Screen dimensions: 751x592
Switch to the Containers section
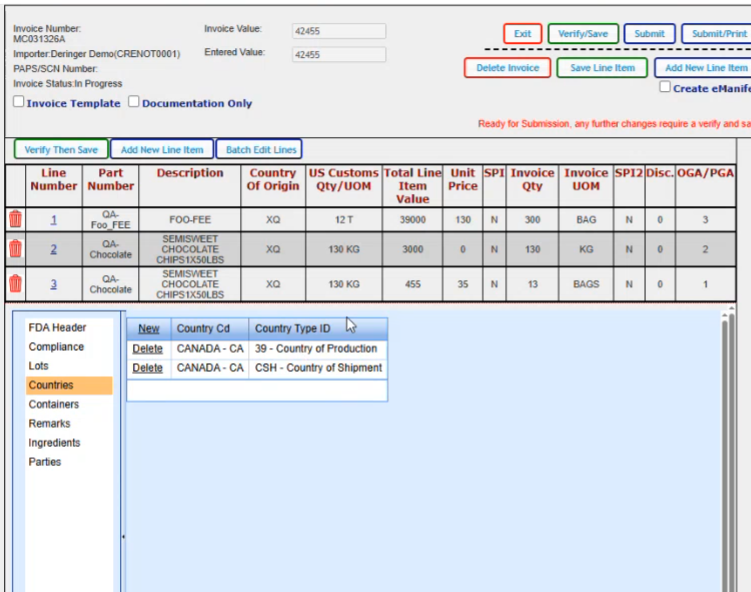point(54,405)
